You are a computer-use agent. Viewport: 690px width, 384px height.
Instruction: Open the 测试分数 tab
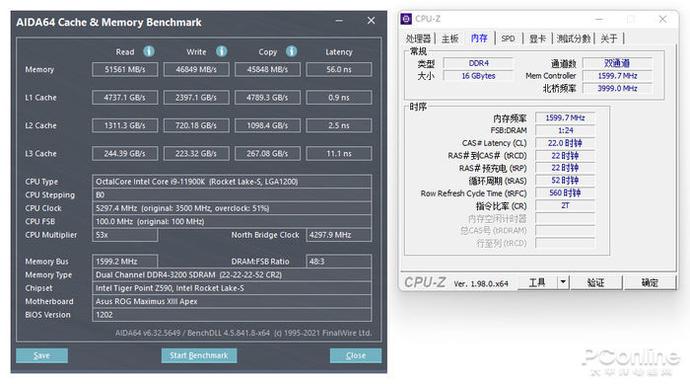pos(573,39)
